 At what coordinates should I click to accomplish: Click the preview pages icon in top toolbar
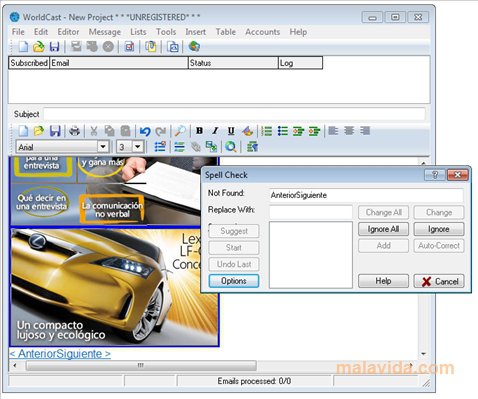173,46
